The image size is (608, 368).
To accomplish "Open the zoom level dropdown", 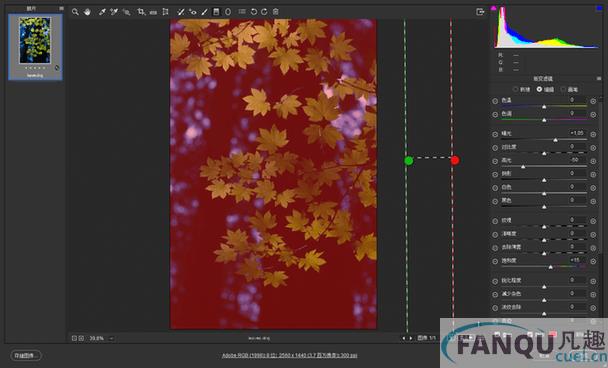I will coord(111,339).
